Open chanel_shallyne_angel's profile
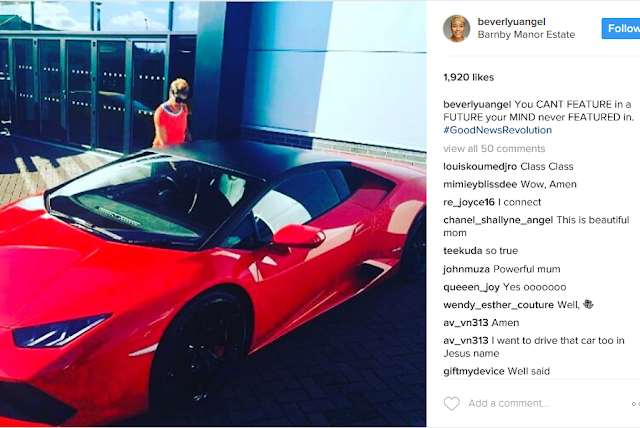The image size is (640, 428). coord(498,220)
